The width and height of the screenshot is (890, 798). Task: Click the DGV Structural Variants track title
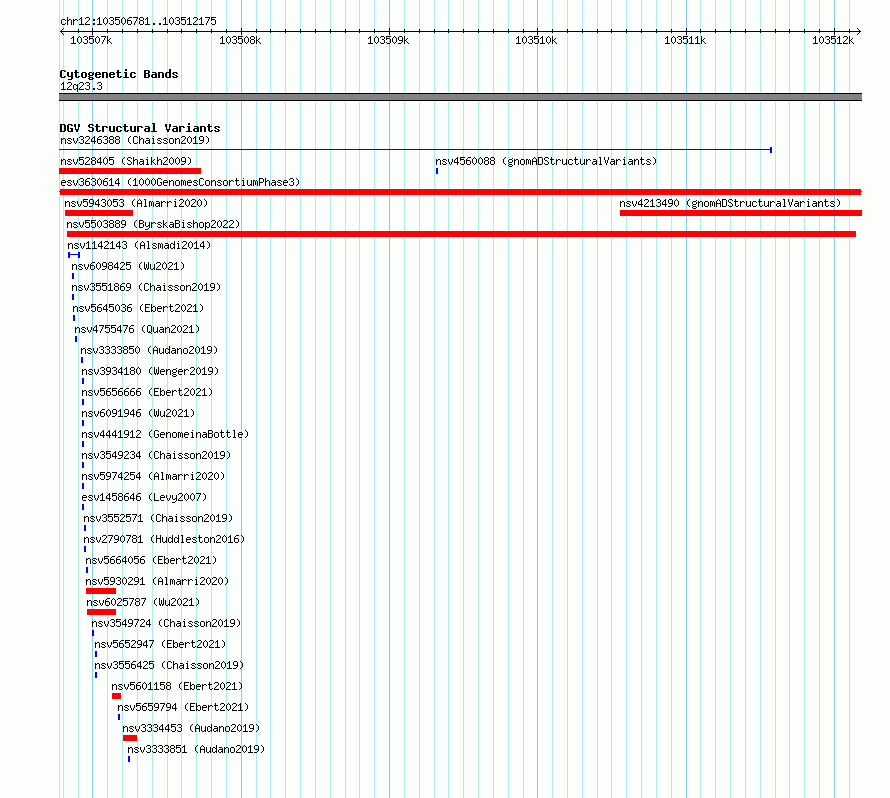[x=140, y=128]
